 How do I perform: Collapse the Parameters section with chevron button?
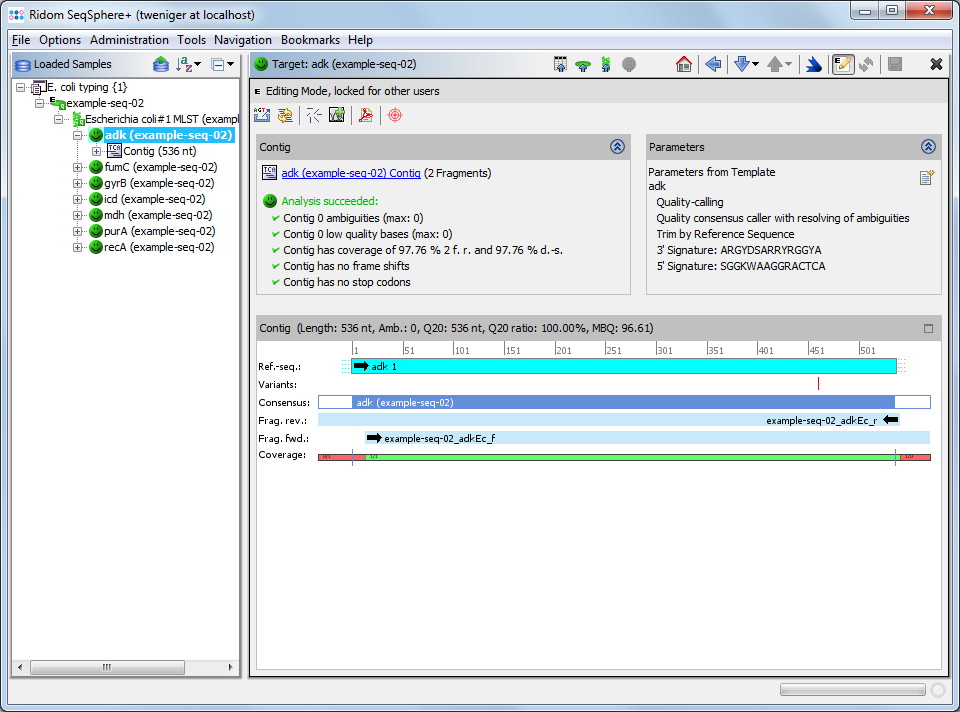tap(928, 147)
